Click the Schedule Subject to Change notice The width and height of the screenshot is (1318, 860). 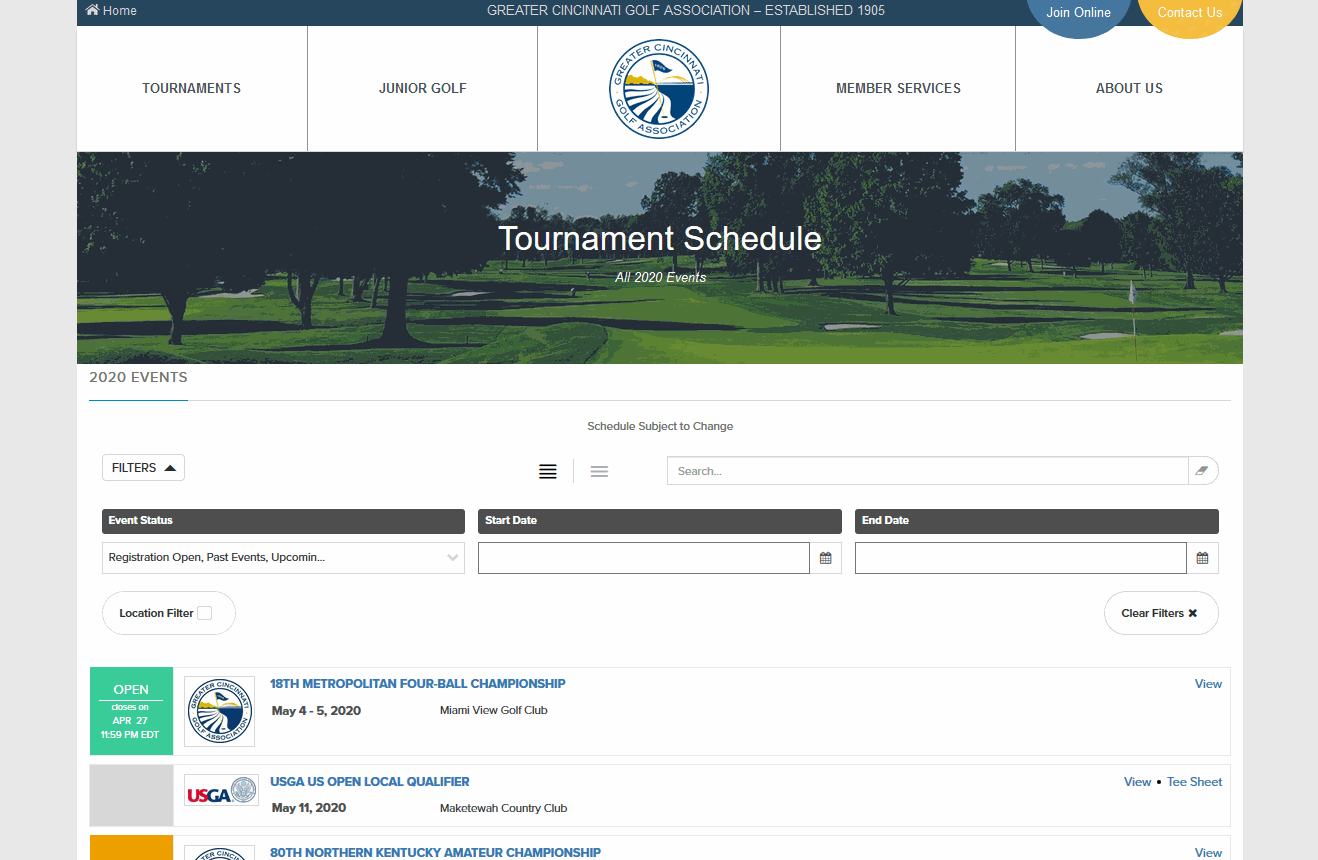pos(660,426)
